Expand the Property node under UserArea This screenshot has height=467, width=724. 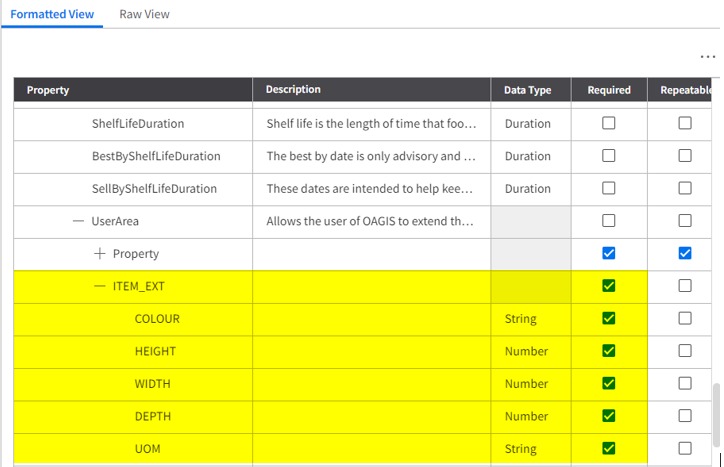pyautogui.click(x=99, y=254)
